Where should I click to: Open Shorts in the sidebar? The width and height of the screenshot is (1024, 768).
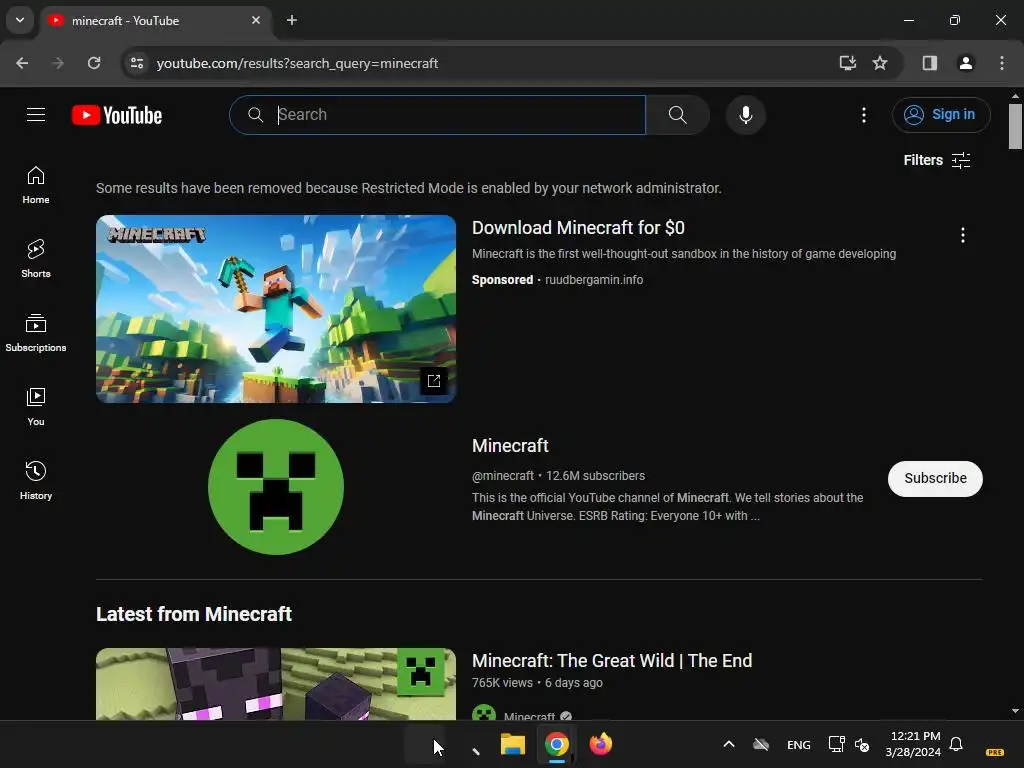pyautogui.click(x=36, y=259)
